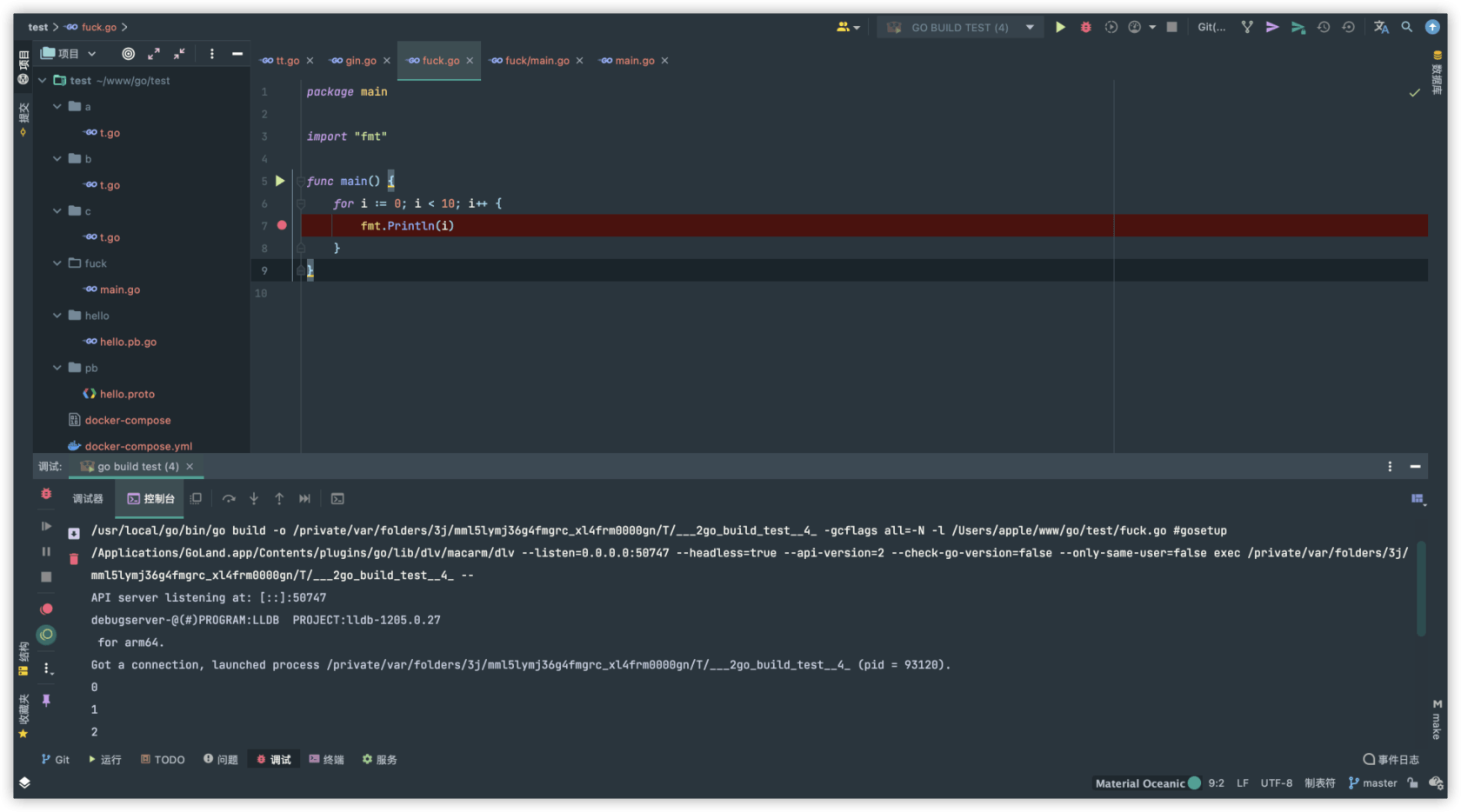Open Search Everywhere magnifier
Viewport: 1461px width, 812px height.
click(x=1406, y=27)
